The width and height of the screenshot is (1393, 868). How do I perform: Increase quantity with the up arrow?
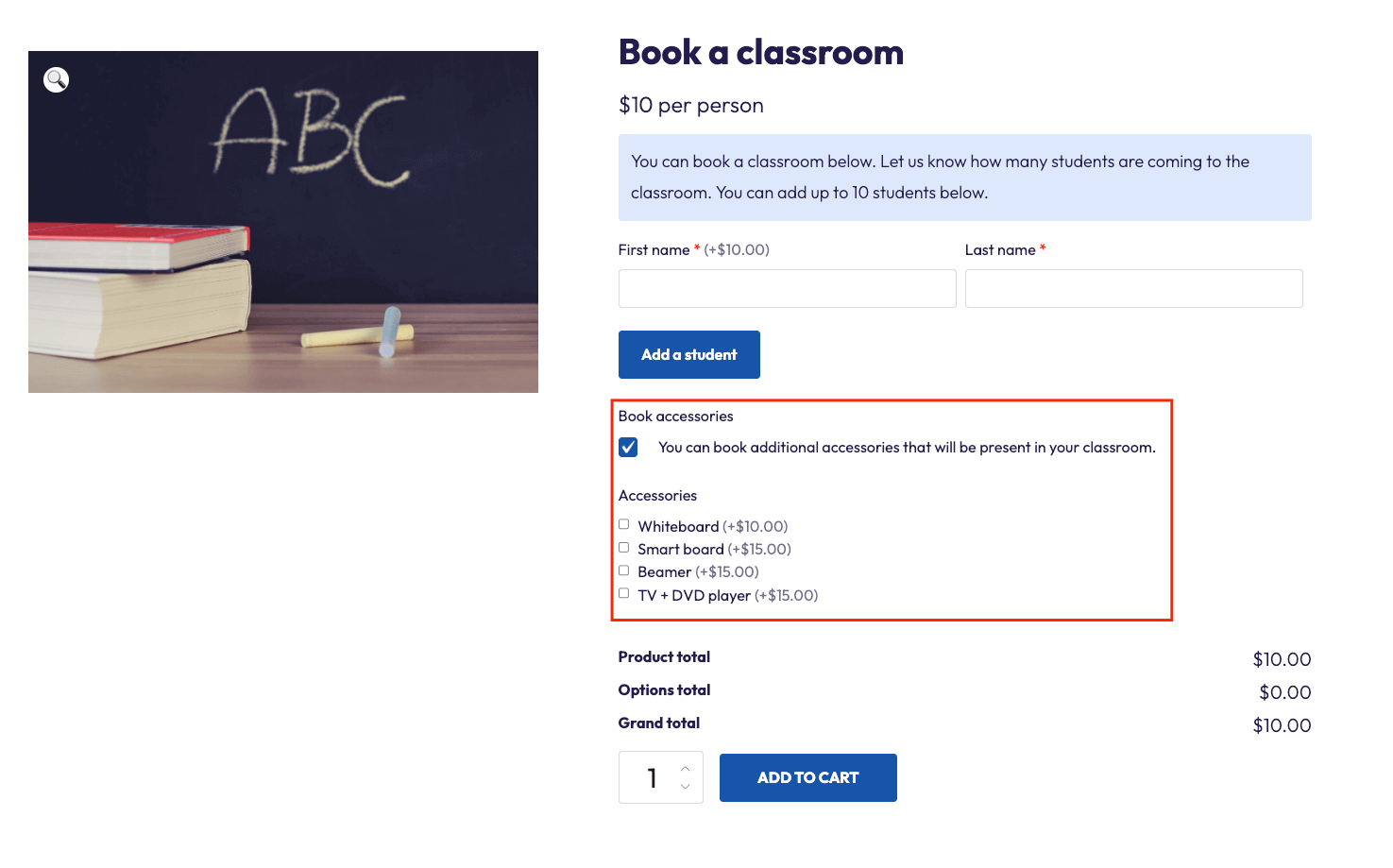(686, 768)
